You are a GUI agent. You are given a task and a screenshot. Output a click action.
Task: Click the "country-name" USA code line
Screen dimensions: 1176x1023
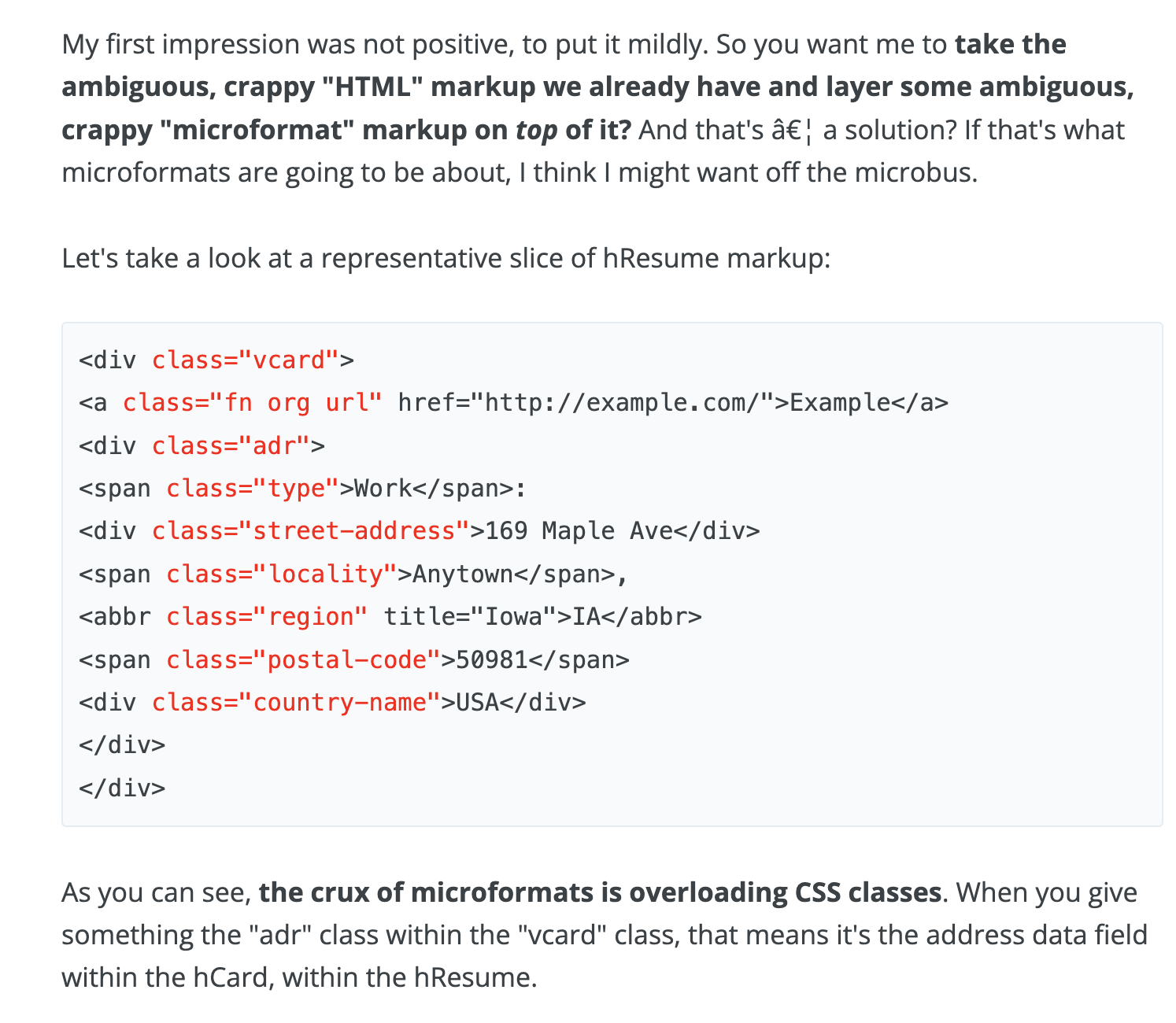coord(332,702)
